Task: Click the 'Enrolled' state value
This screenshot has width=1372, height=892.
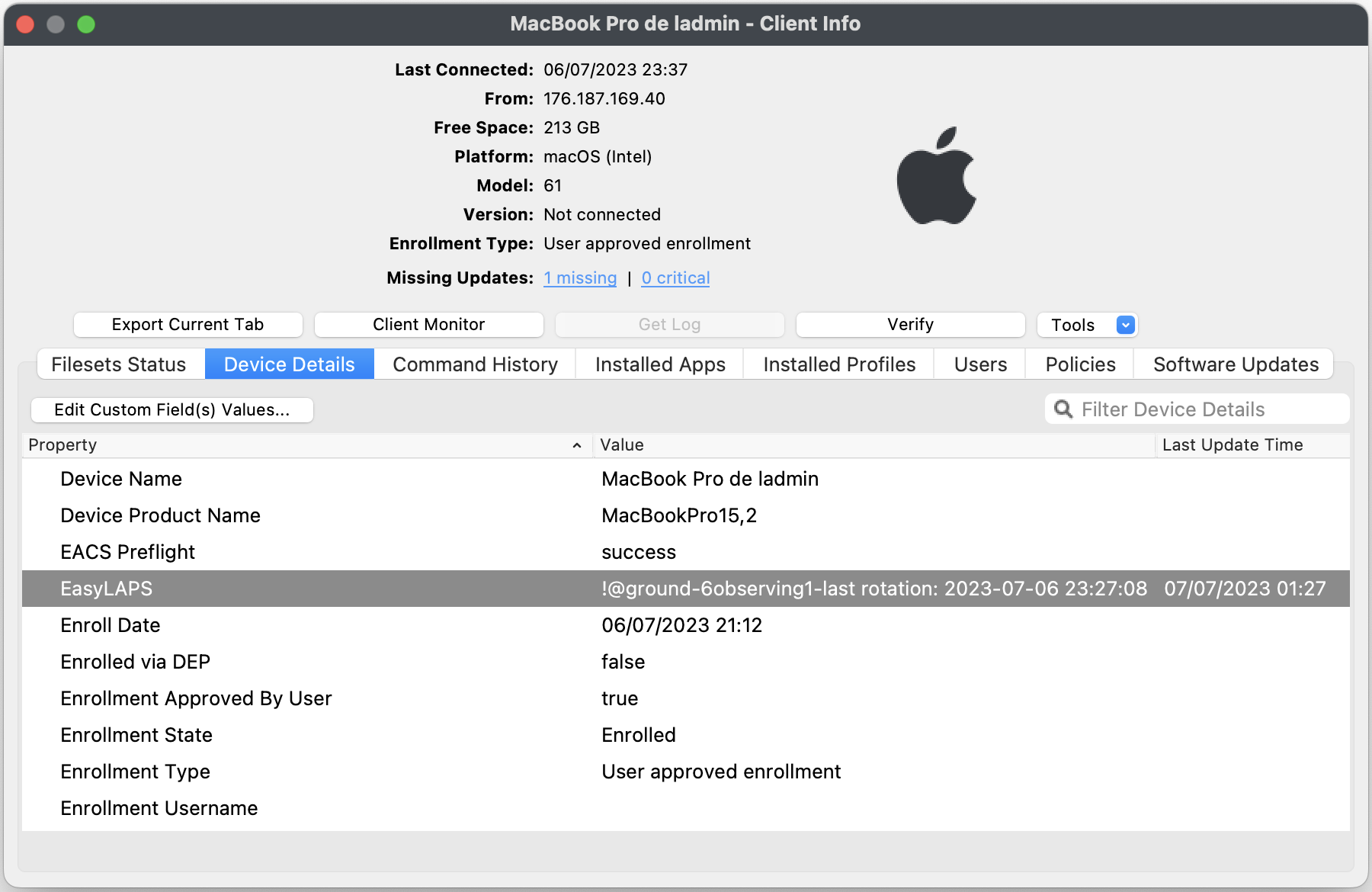Action: point(639,735)
